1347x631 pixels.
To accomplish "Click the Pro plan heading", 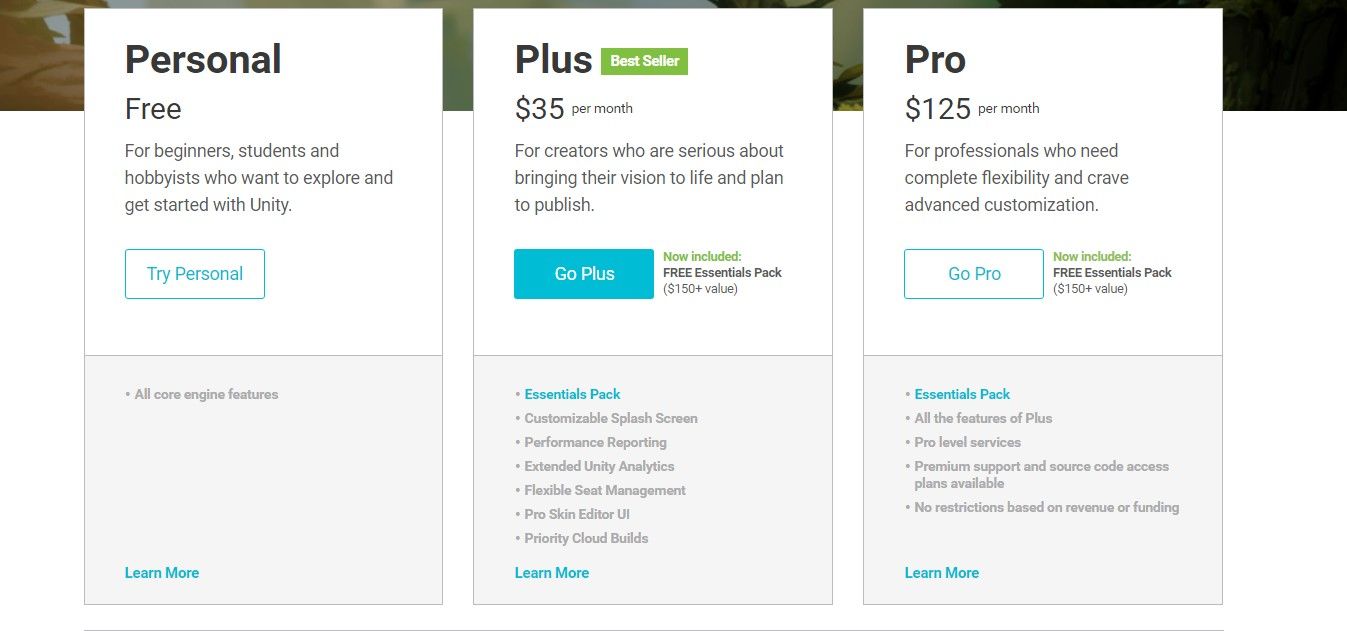I will click(x=935, y=60).
